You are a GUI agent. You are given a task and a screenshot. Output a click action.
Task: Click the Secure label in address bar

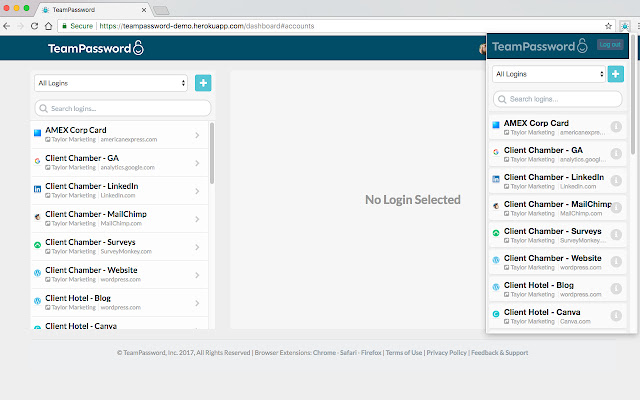click(x=81, y=26)
